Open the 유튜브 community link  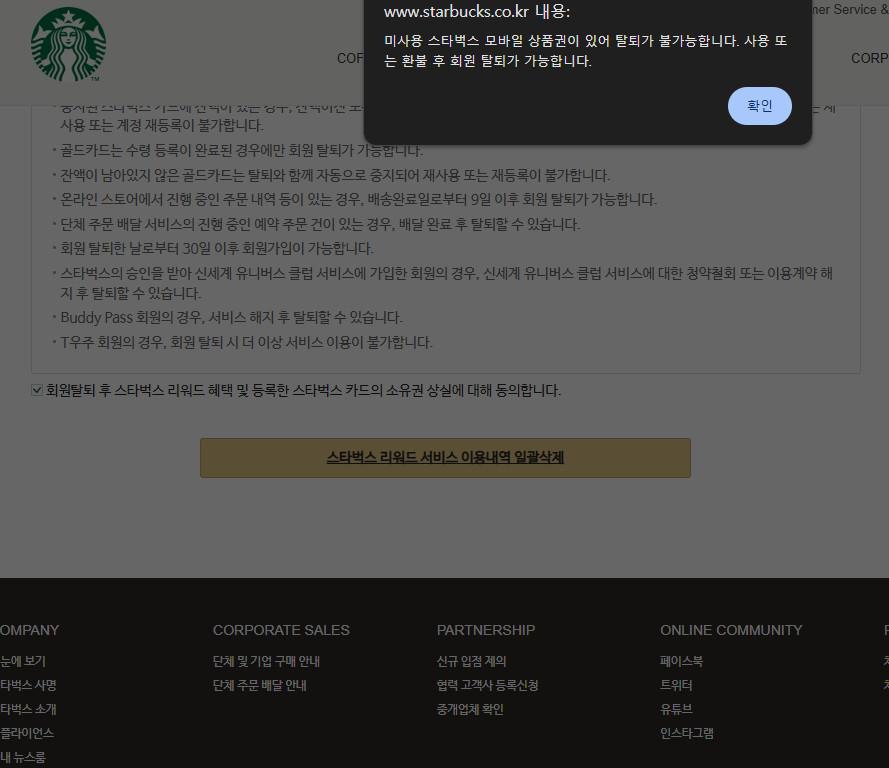tap(676, 709)
